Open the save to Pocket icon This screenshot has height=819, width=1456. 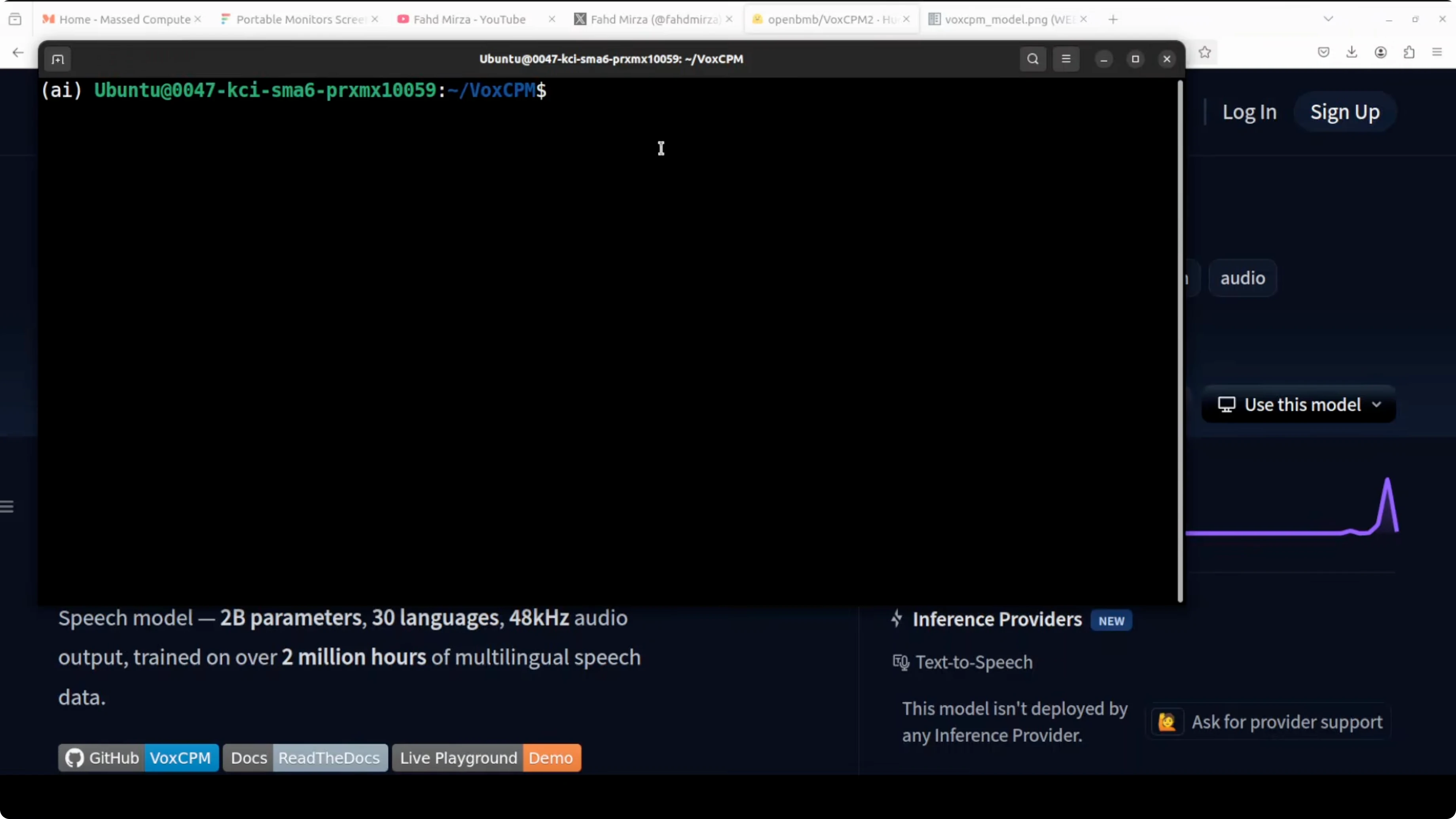pyautogui.click(x=1323, y=53)
